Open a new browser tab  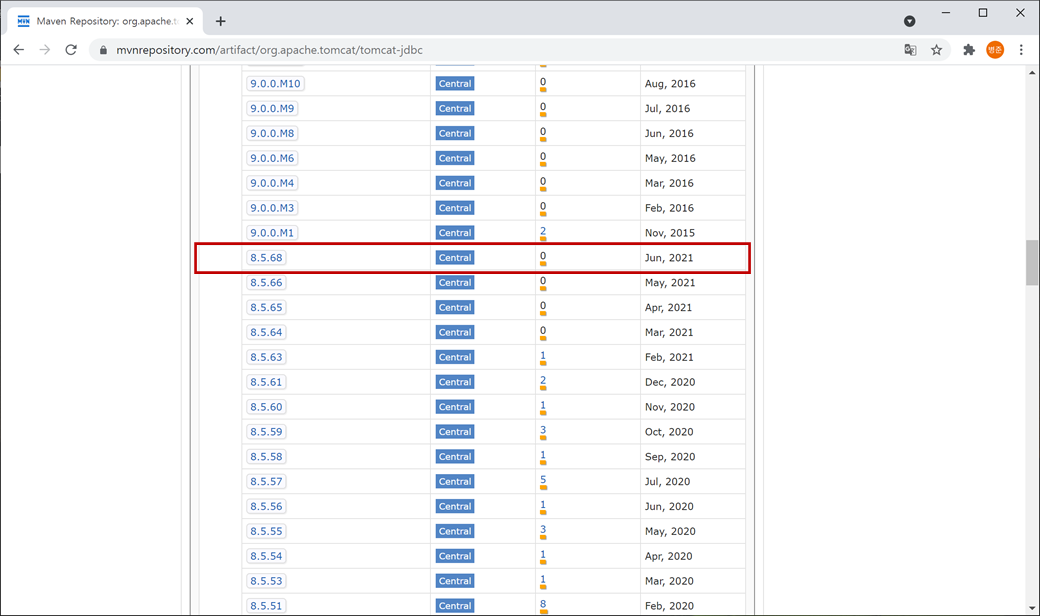pos(220,21)
